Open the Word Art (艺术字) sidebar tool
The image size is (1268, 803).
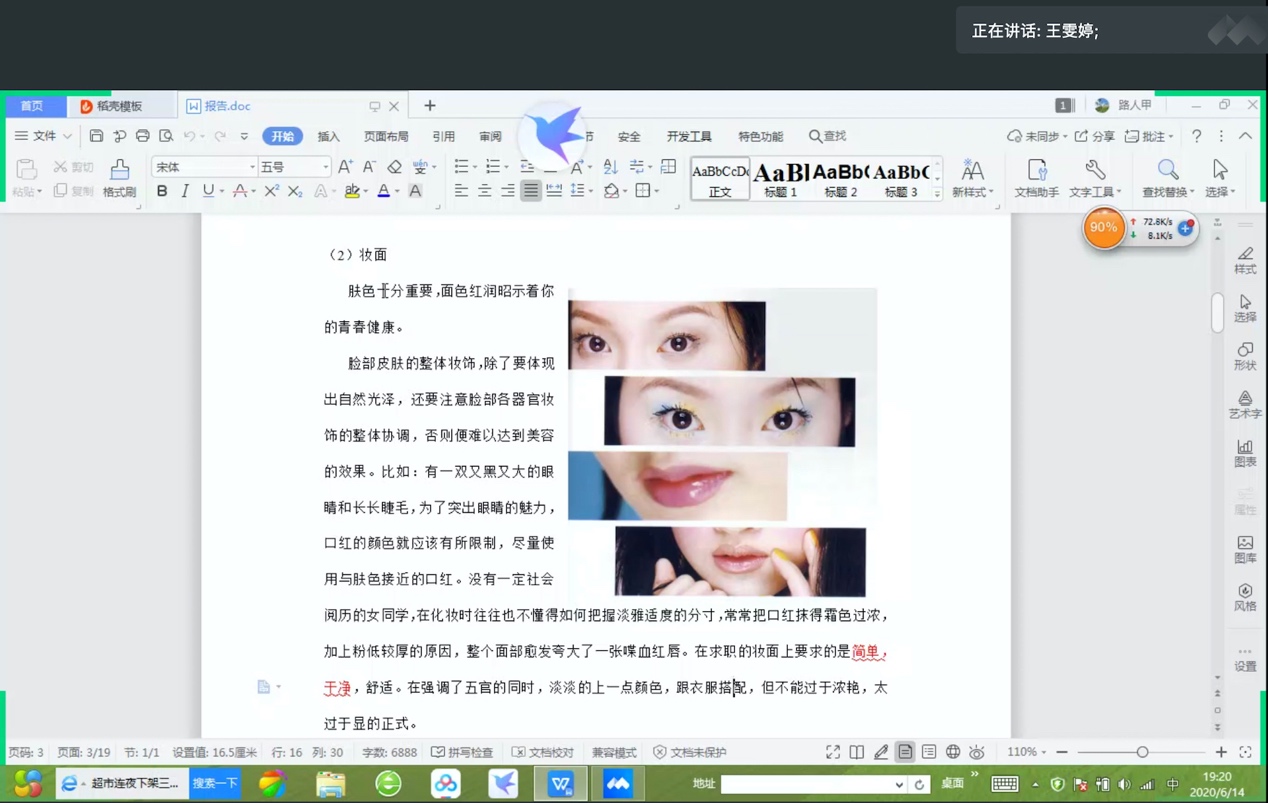[x=1244, y=404]
